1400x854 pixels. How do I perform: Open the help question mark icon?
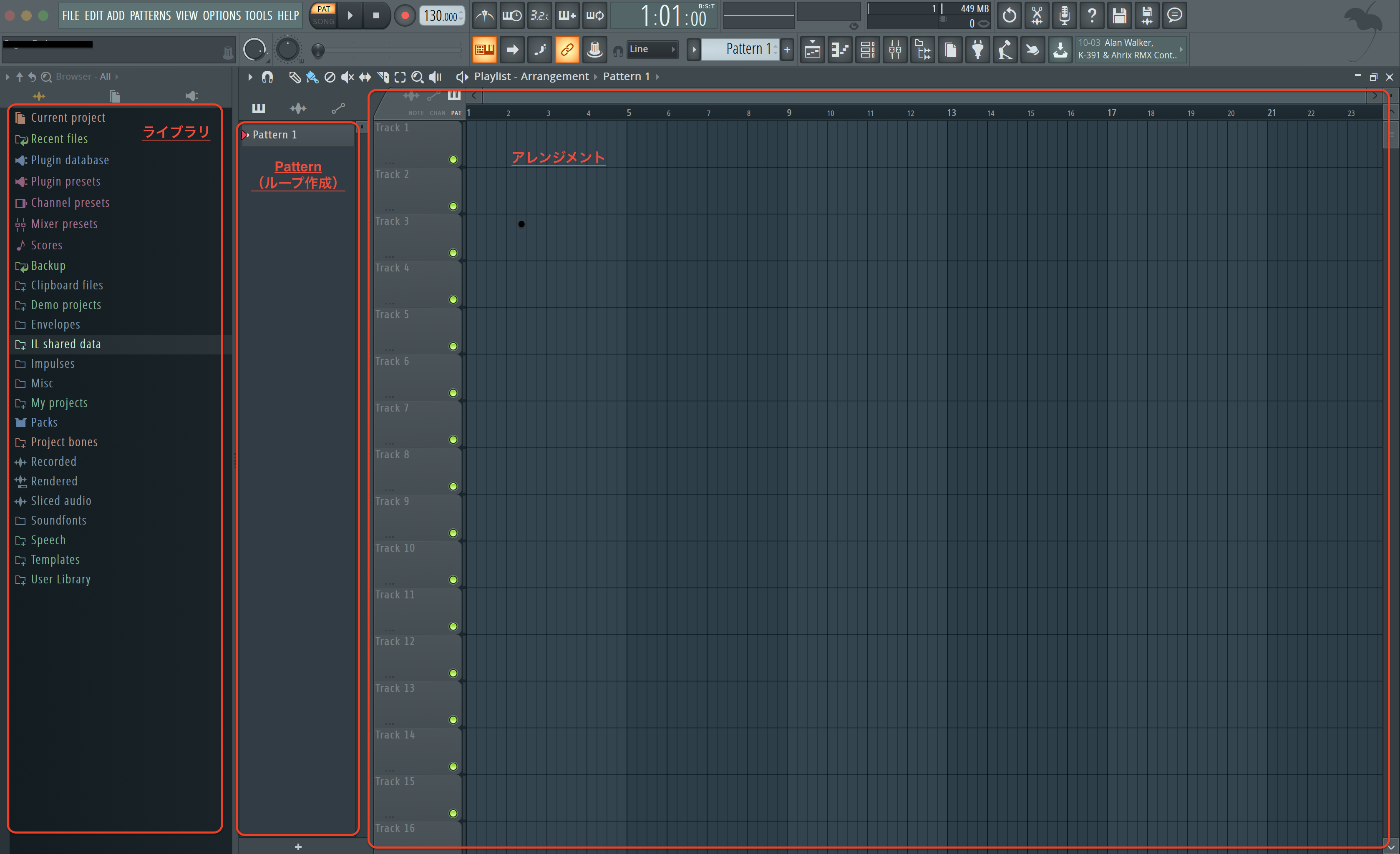pos(1091,15)
